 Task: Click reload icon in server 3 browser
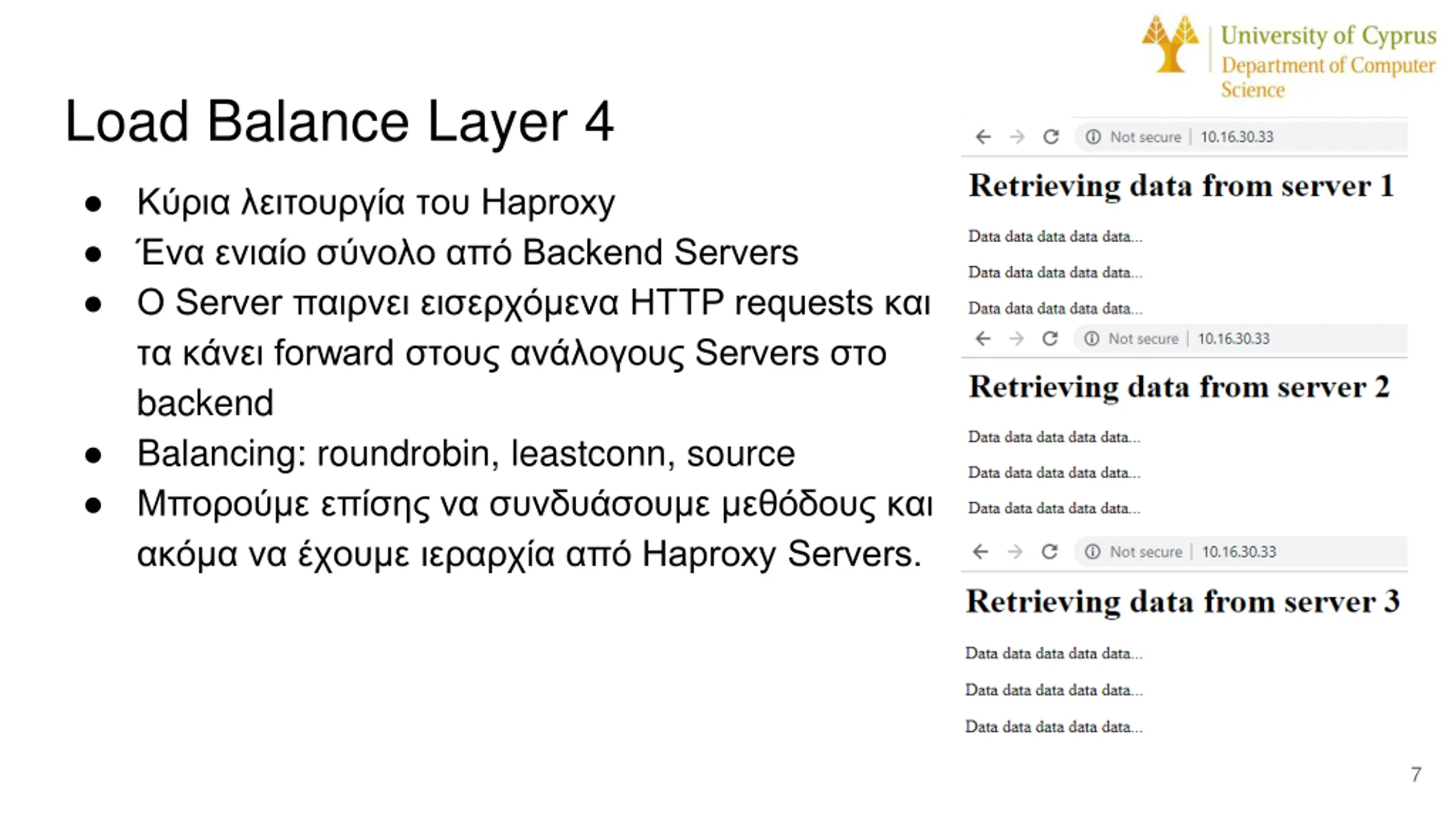(1049, 551)
